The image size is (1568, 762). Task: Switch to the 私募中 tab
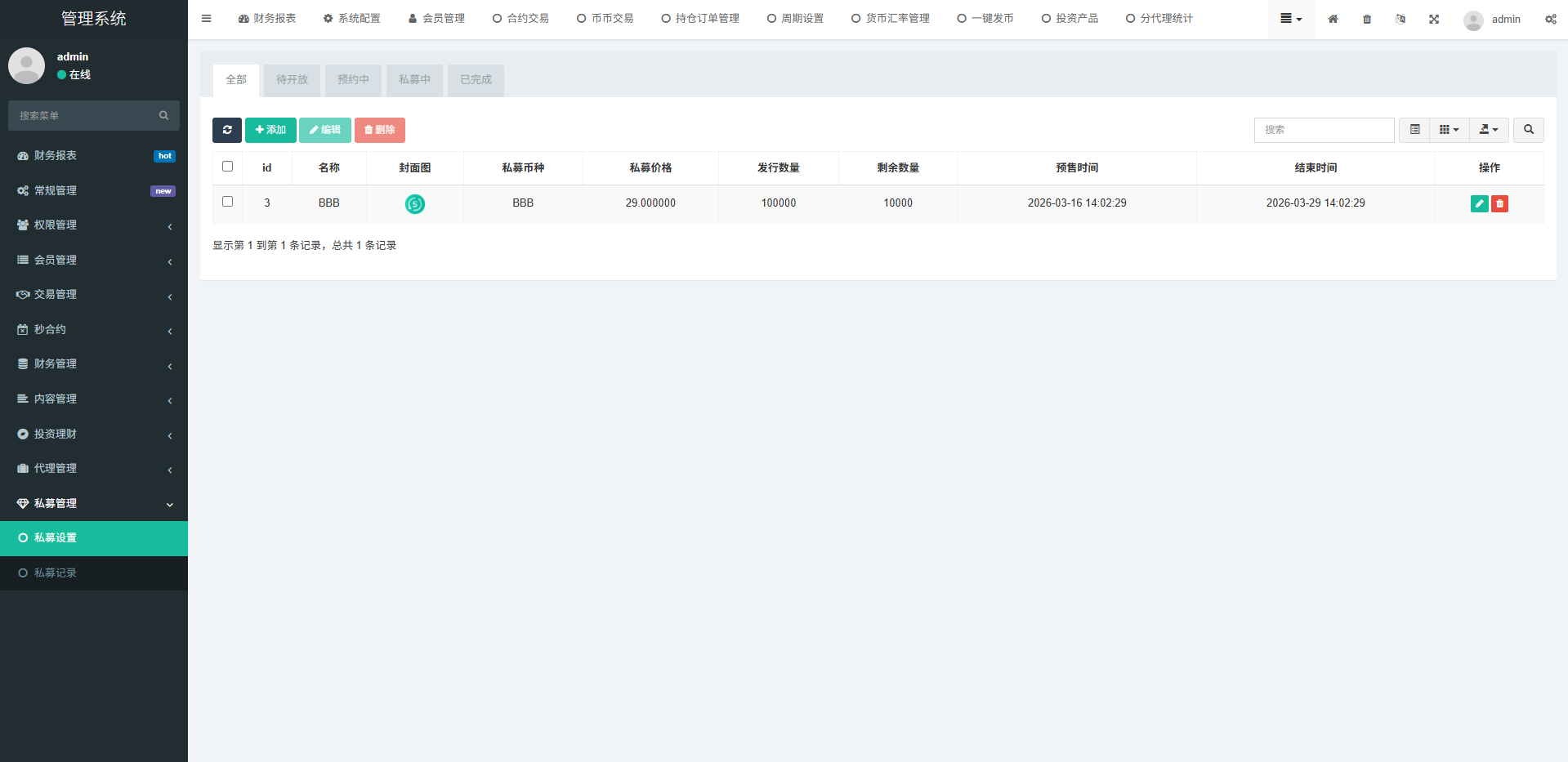[414, 80]
